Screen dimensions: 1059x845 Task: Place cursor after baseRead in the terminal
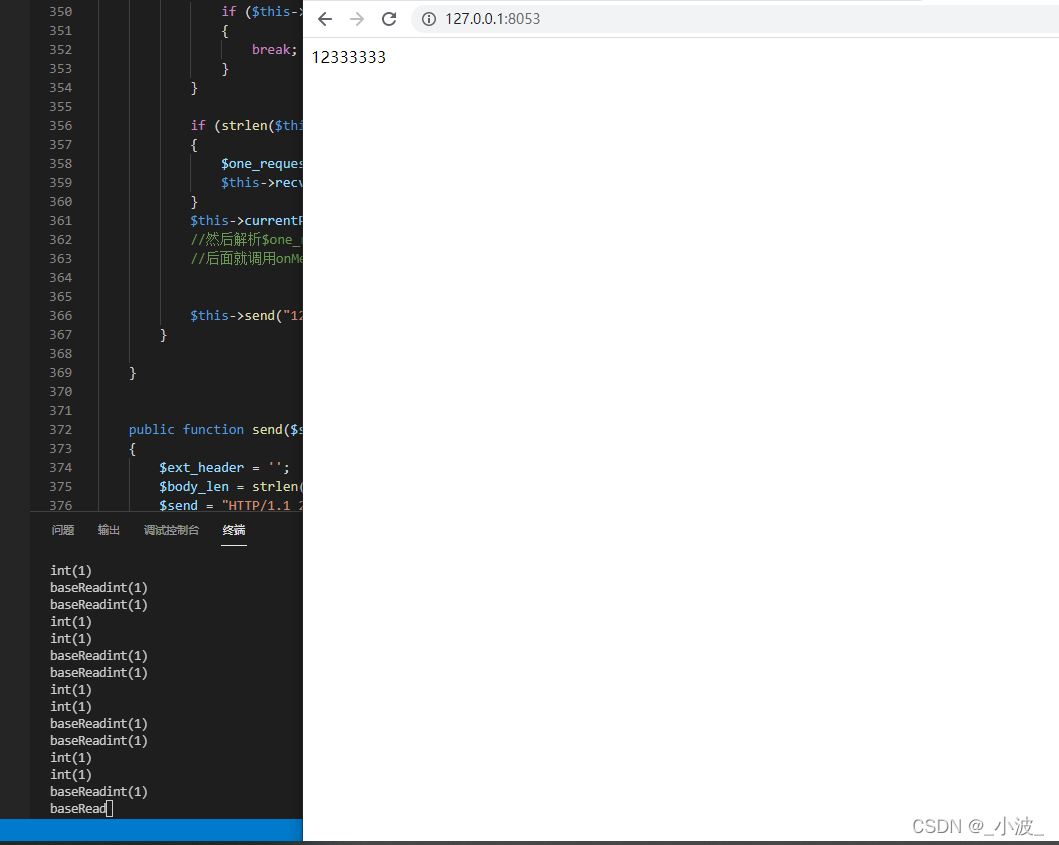click(x=111, y=808)
